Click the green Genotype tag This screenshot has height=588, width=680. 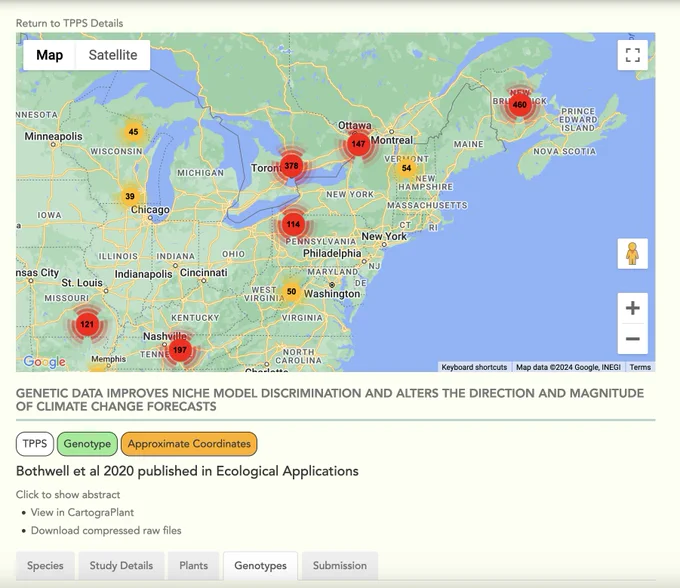click(x=87, y=444)
